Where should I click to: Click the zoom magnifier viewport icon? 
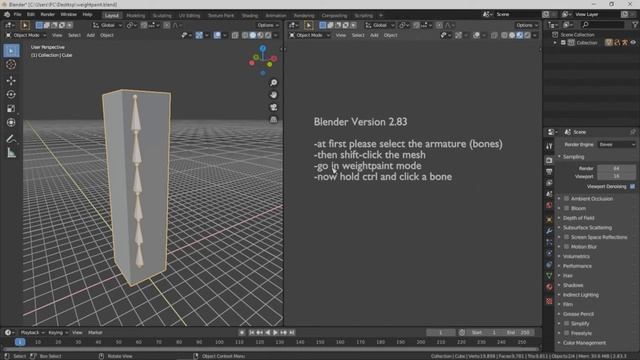tap(273, 83)
